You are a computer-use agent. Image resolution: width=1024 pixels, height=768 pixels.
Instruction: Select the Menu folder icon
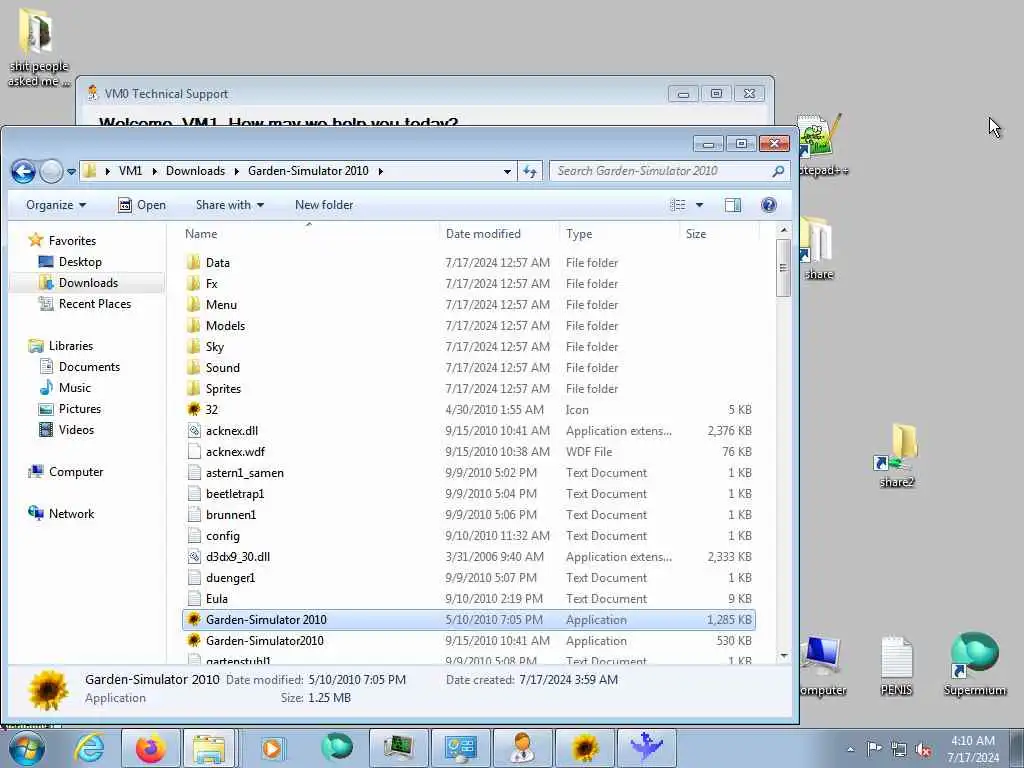tap(193, 304)
